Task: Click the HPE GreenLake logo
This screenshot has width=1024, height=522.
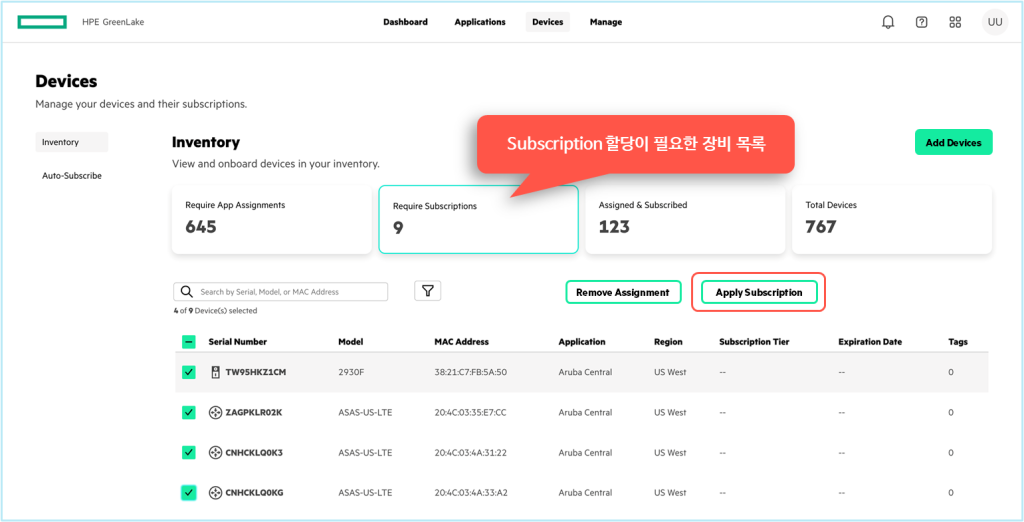Action: click(42, 22)
